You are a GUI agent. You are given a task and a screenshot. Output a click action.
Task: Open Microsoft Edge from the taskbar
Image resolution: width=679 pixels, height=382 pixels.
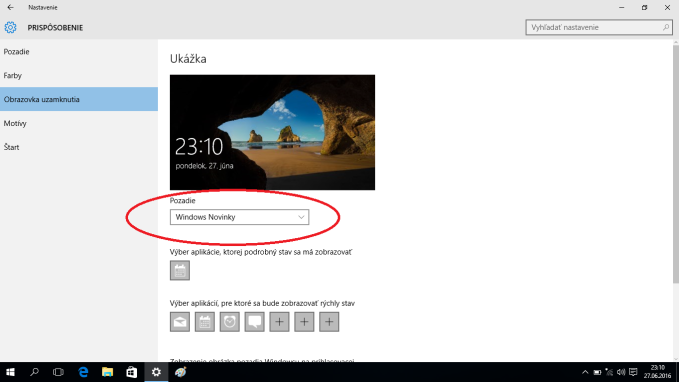point(83,372)
